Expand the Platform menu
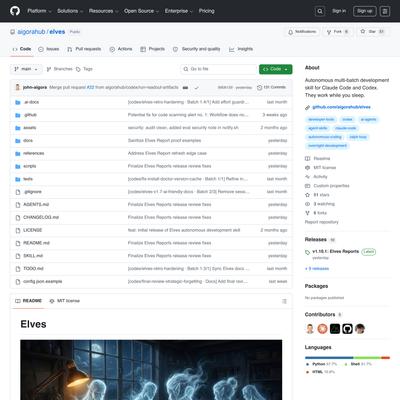 (x=39, y=11)
